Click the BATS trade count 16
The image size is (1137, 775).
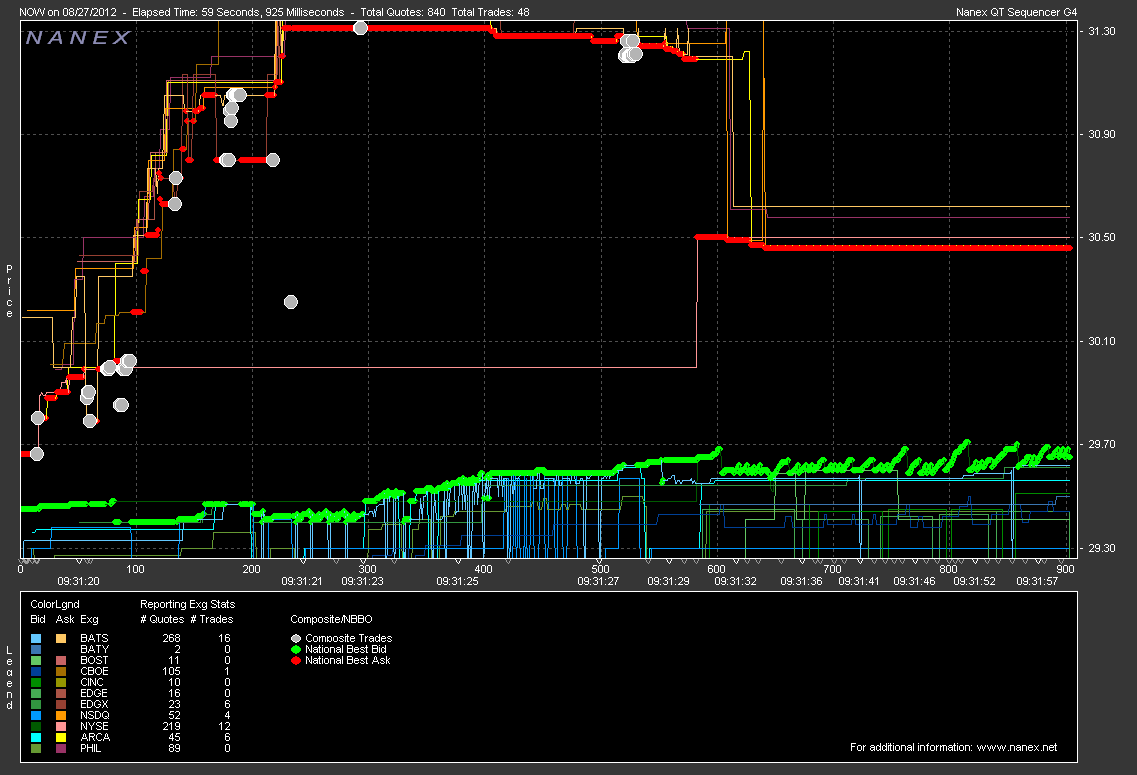(224, 639)
